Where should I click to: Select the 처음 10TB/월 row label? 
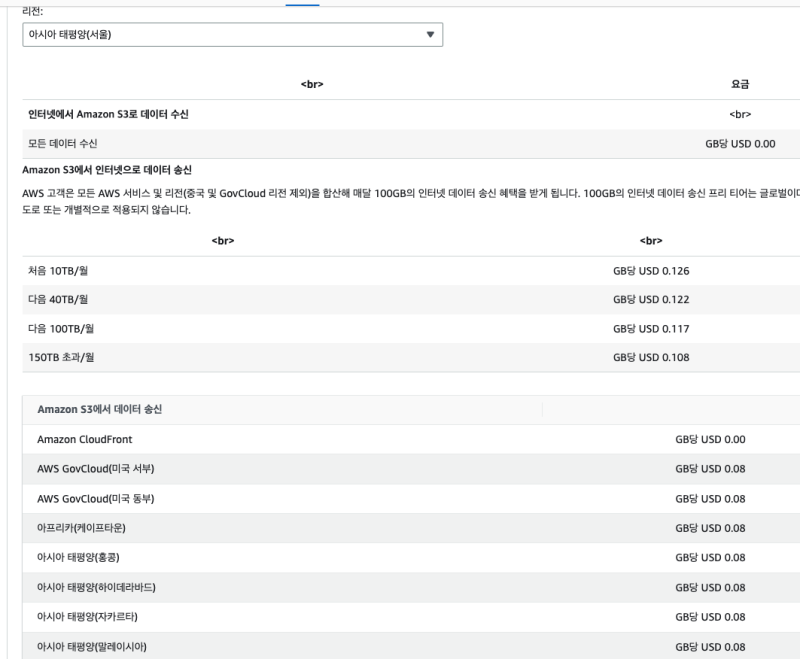(58, 271)
